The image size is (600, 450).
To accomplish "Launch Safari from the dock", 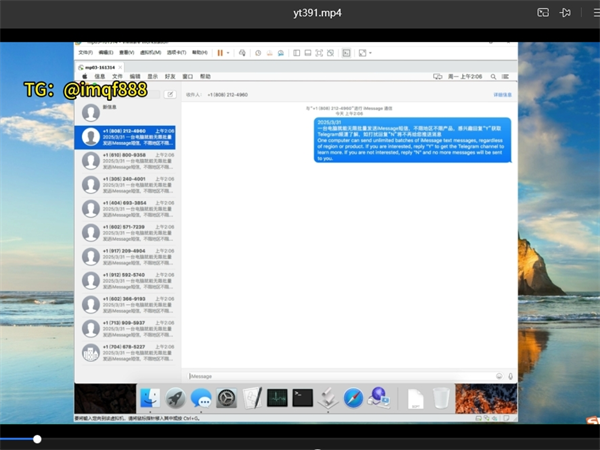I will 353,398.
